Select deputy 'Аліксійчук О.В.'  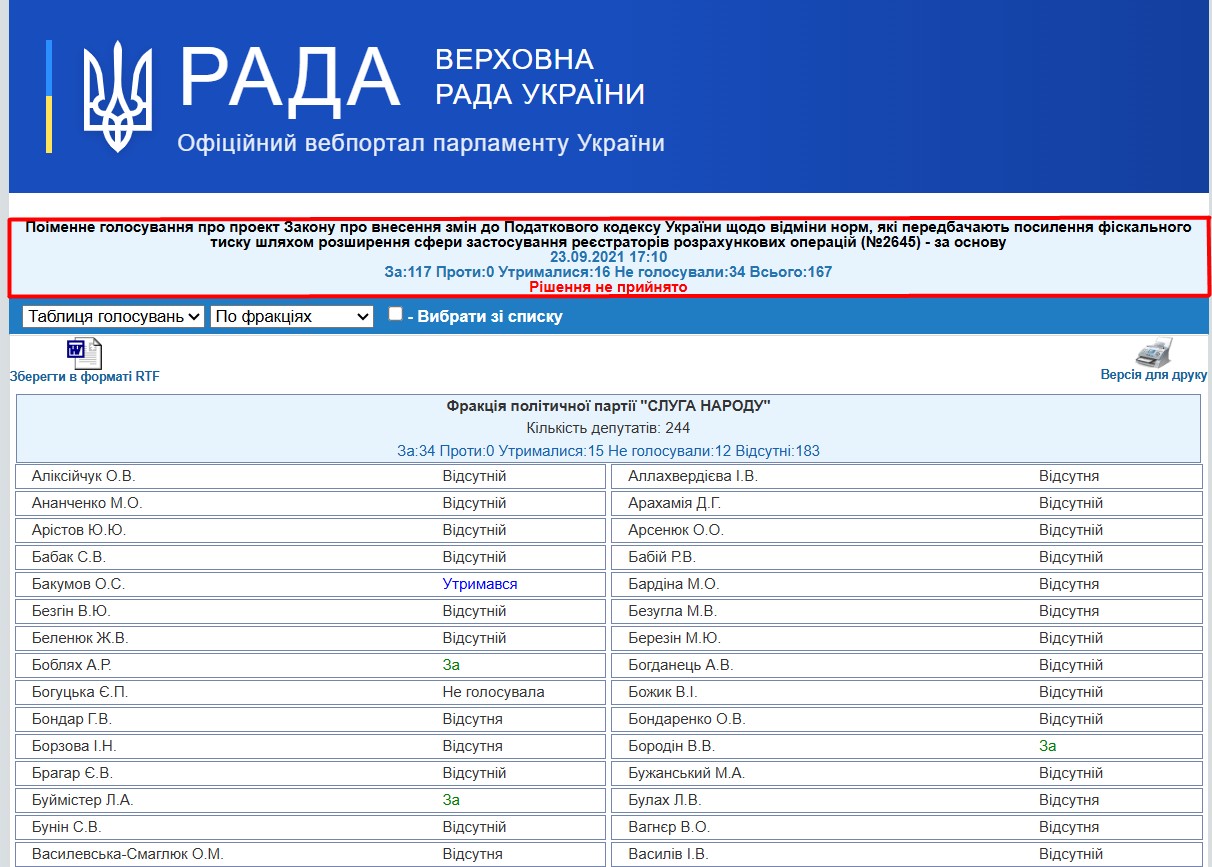coord(83,476)
